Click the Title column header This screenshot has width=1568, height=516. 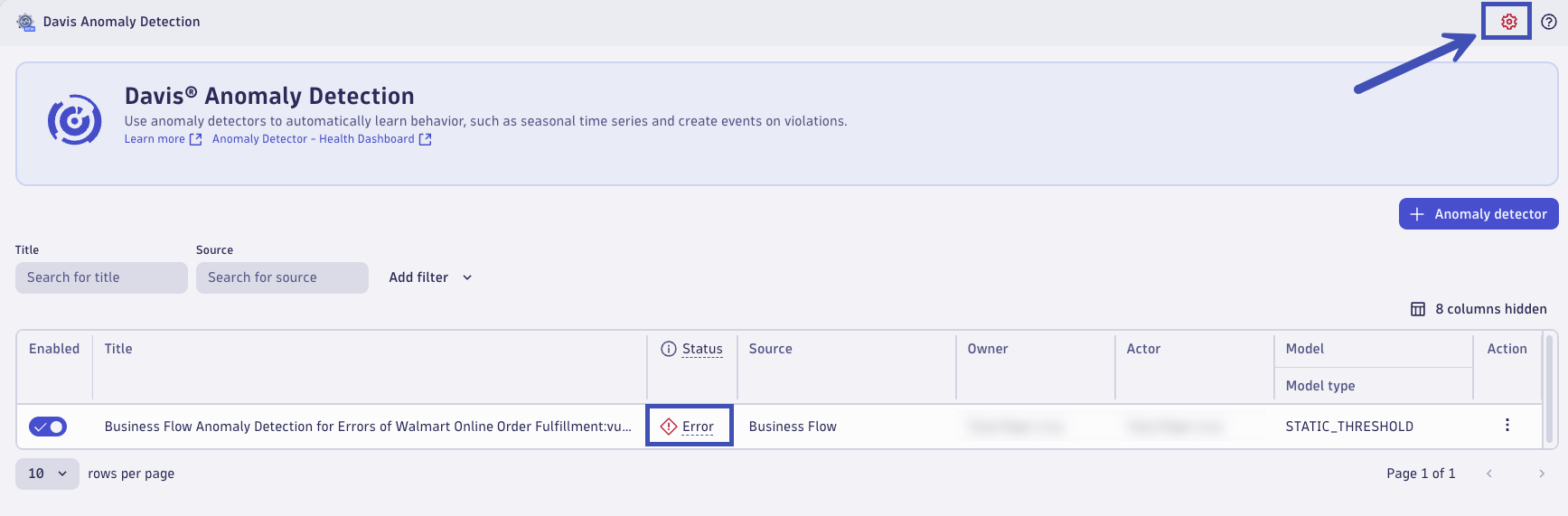click(x=118, y=349)
